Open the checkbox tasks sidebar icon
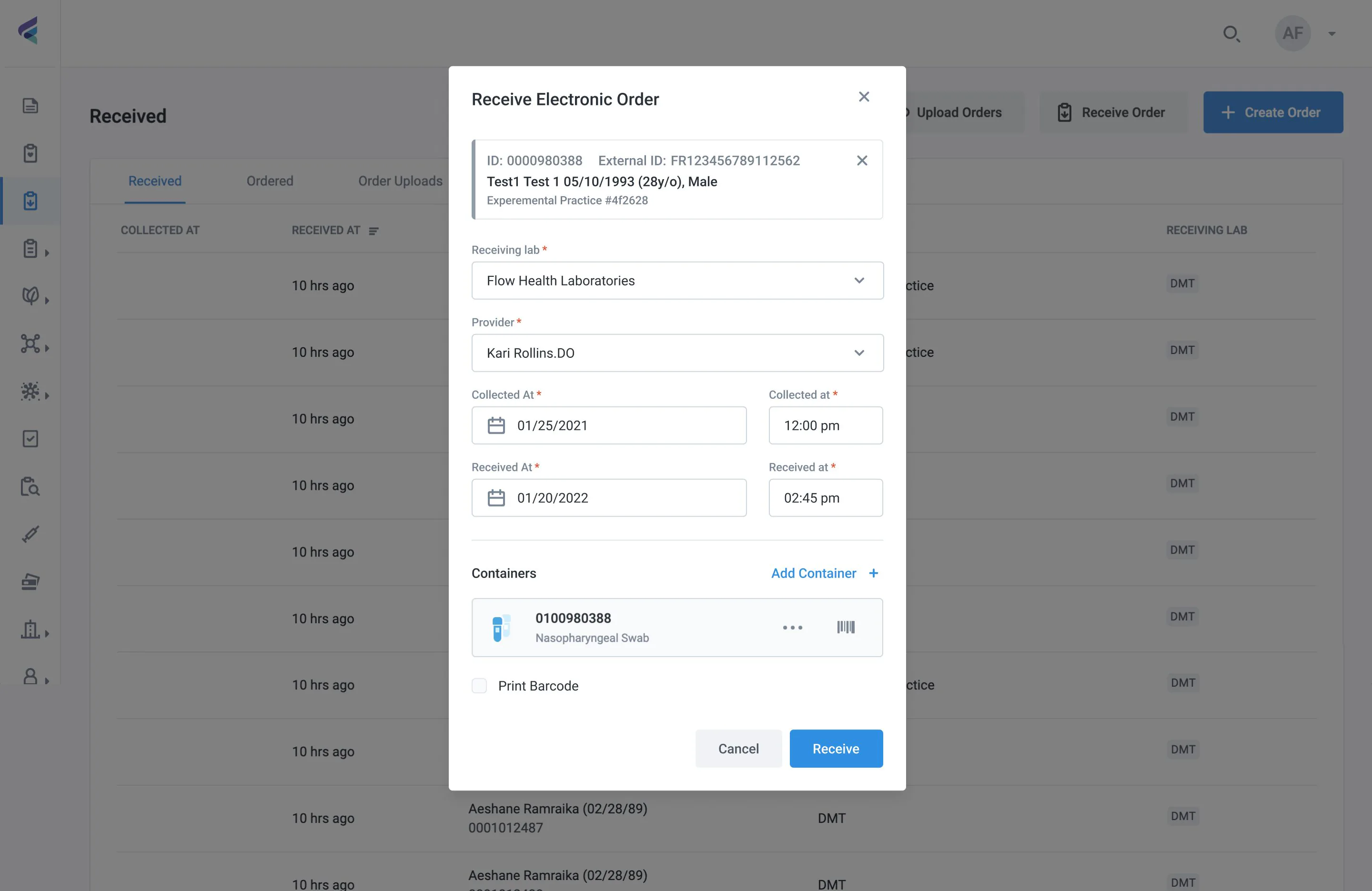 (30, 439)
